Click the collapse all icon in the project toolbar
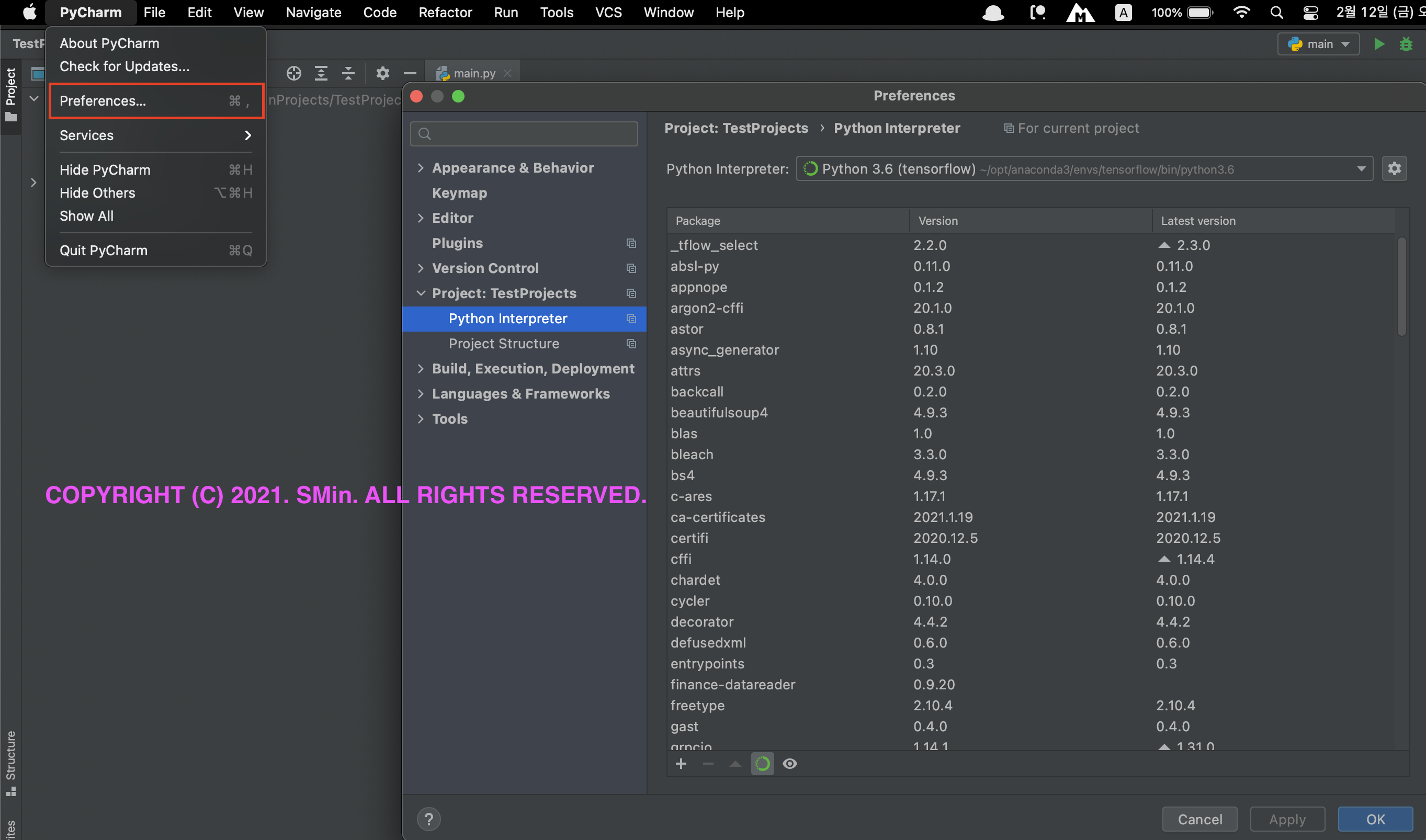The height and width of the screenshot is (840, 1426). (348, 73)
